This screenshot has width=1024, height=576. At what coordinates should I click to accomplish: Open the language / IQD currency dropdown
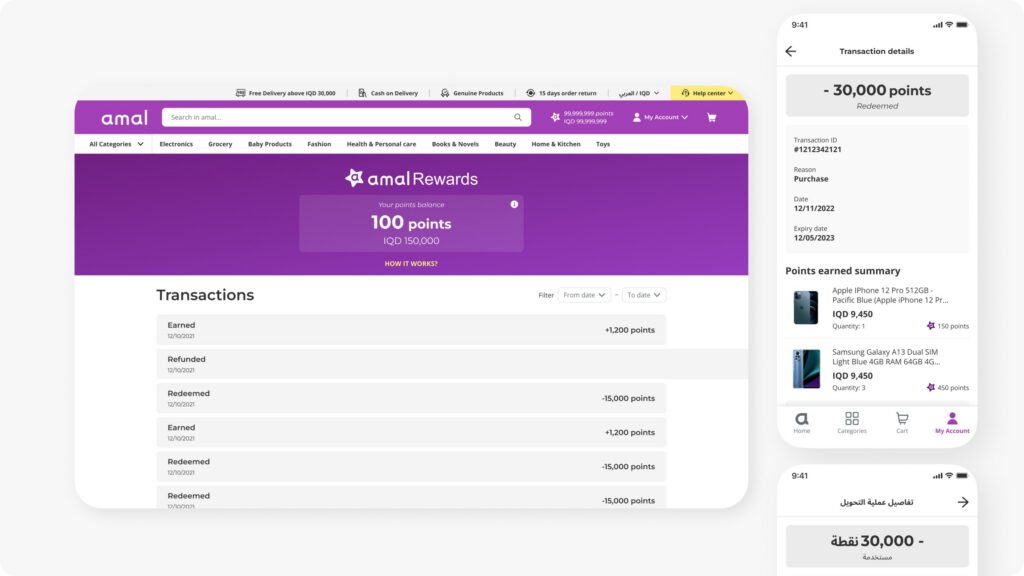(x=639, y=93)
